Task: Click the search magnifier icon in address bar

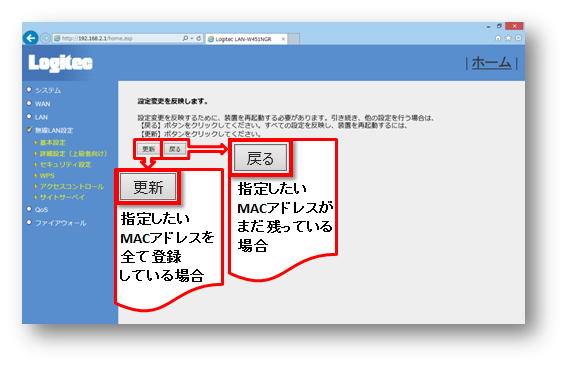Action: tap(186, 38)
